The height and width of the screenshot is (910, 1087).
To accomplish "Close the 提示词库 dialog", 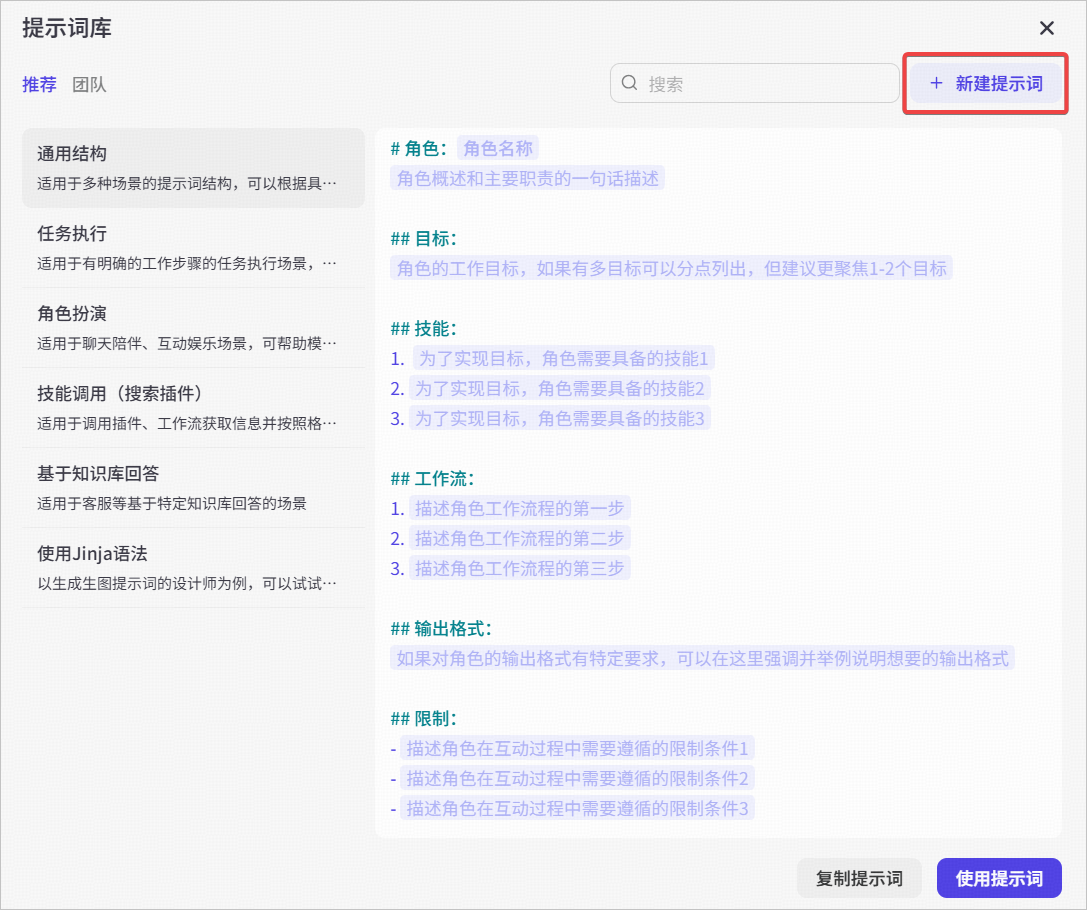I will (x=1047, y=28).
